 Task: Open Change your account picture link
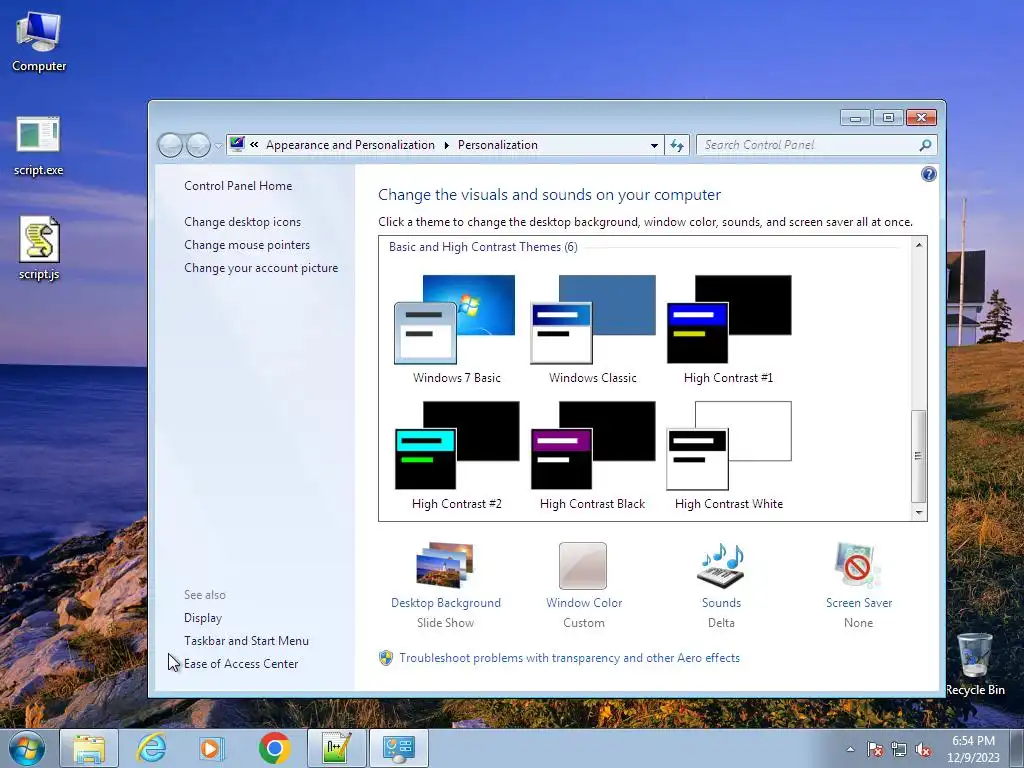click(261, 268)
